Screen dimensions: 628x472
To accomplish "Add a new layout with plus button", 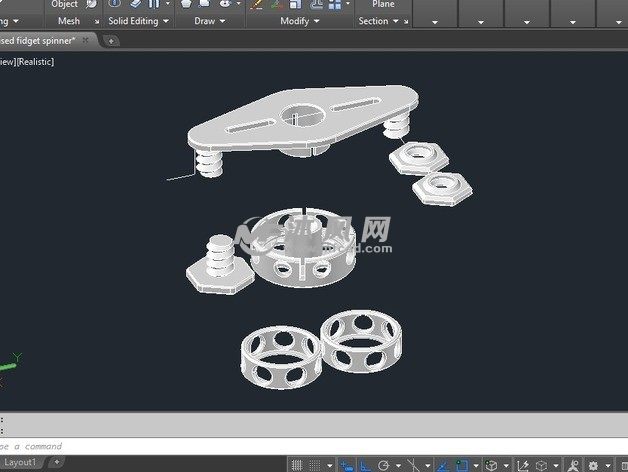I will [57, 462].
